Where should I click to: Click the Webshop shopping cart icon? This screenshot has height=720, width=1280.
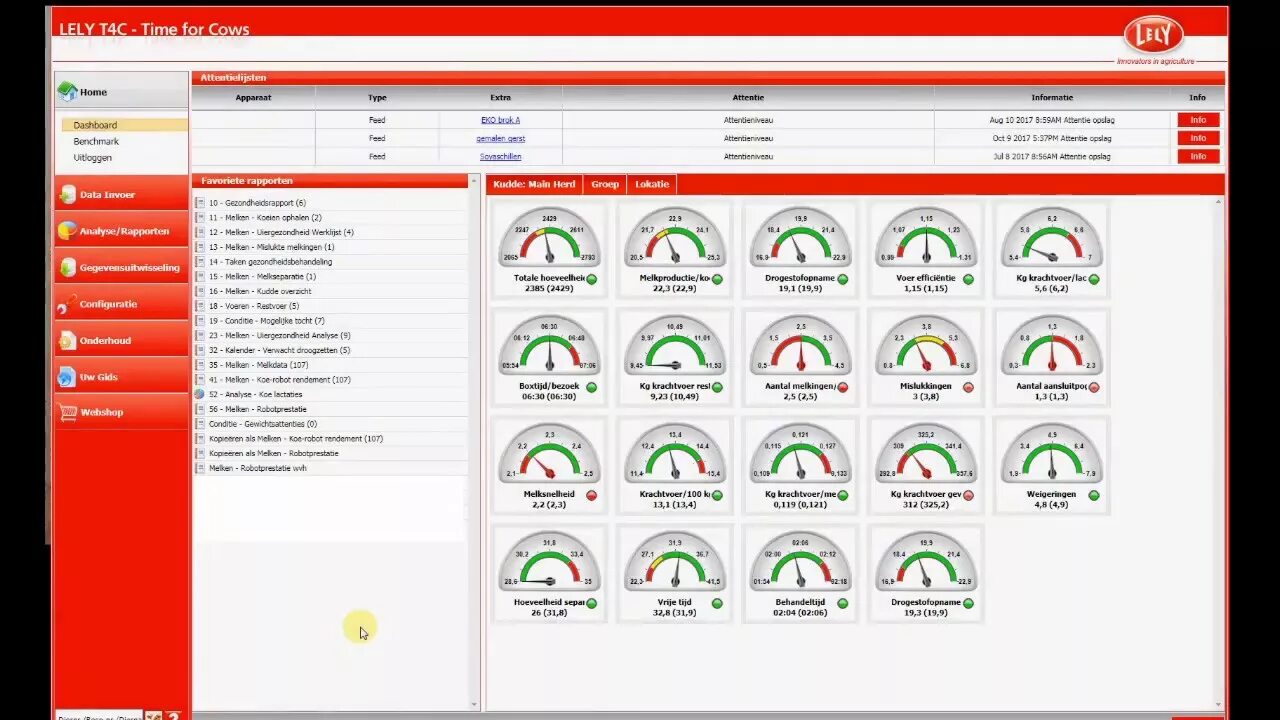67,412
